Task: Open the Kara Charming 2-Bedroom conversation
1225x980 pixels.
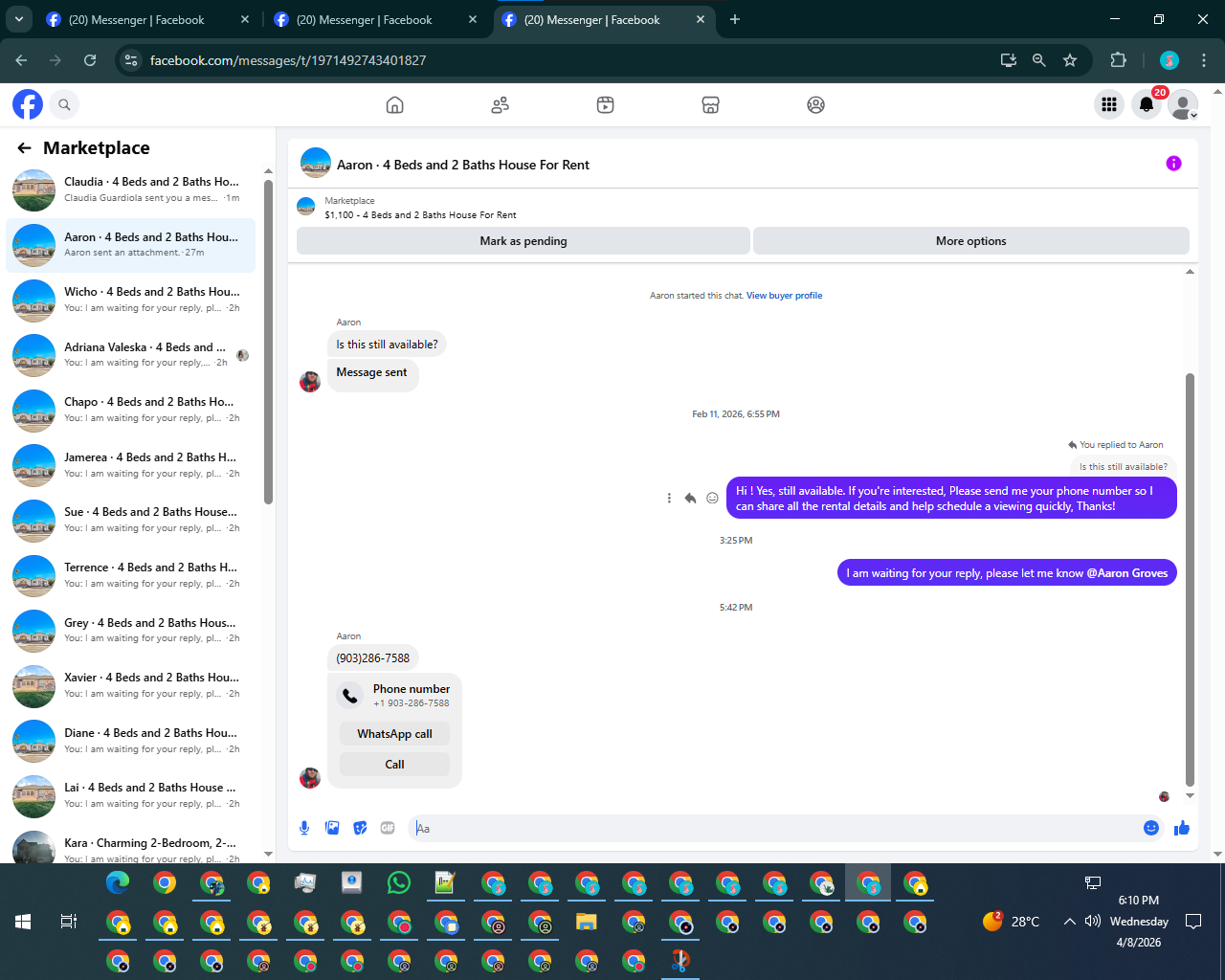Action: 131,847
